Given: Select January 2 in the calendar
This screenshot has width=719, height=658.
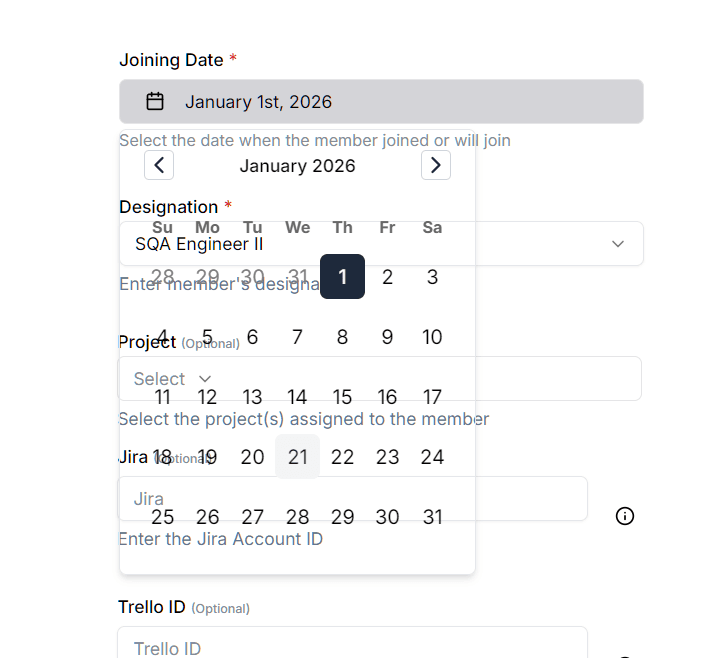Looking at the screenshot, I should (x=387, y=276).
